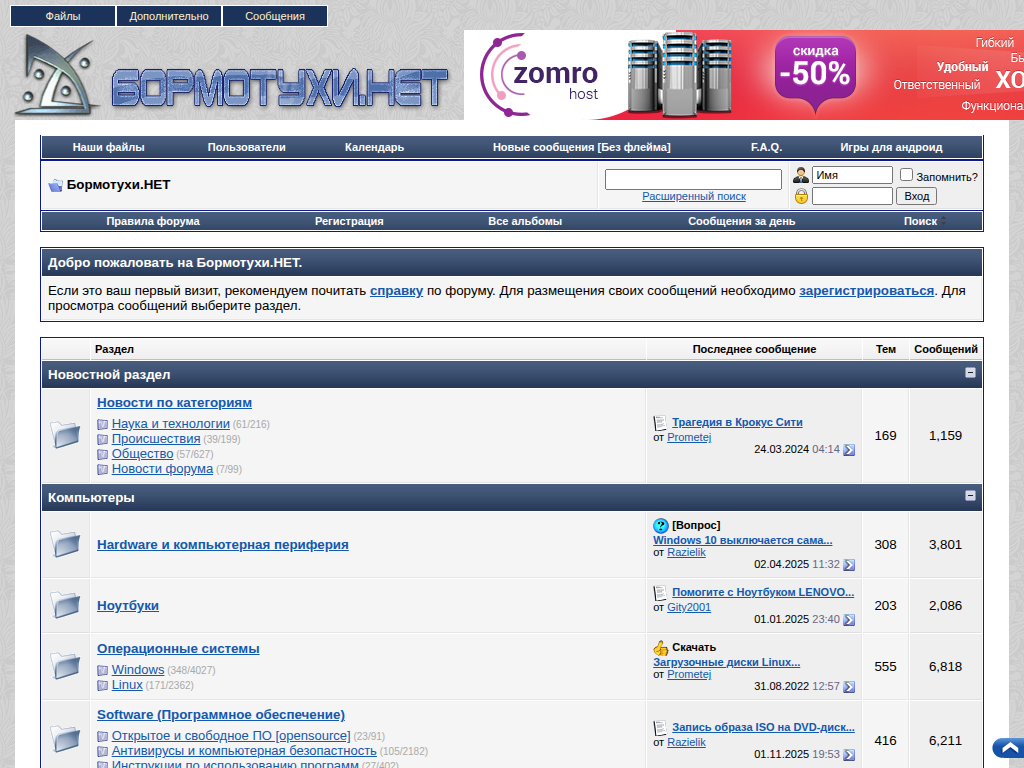The width and height of the screenshot is (1024, 768).
Task: Open the Файлы top menu
Action: pyautogui.click(x=63, y=16)
